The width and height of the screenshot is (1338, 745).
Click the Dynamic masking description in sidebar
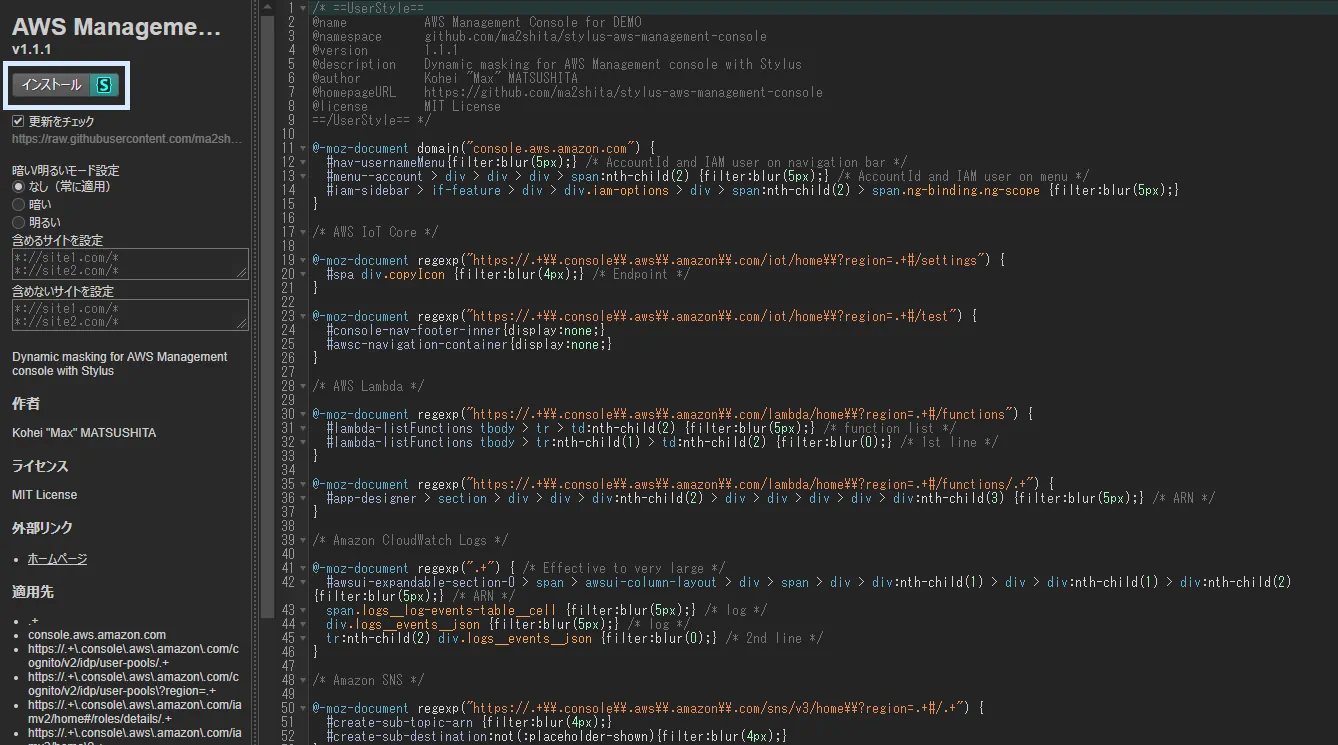[120, 364]
